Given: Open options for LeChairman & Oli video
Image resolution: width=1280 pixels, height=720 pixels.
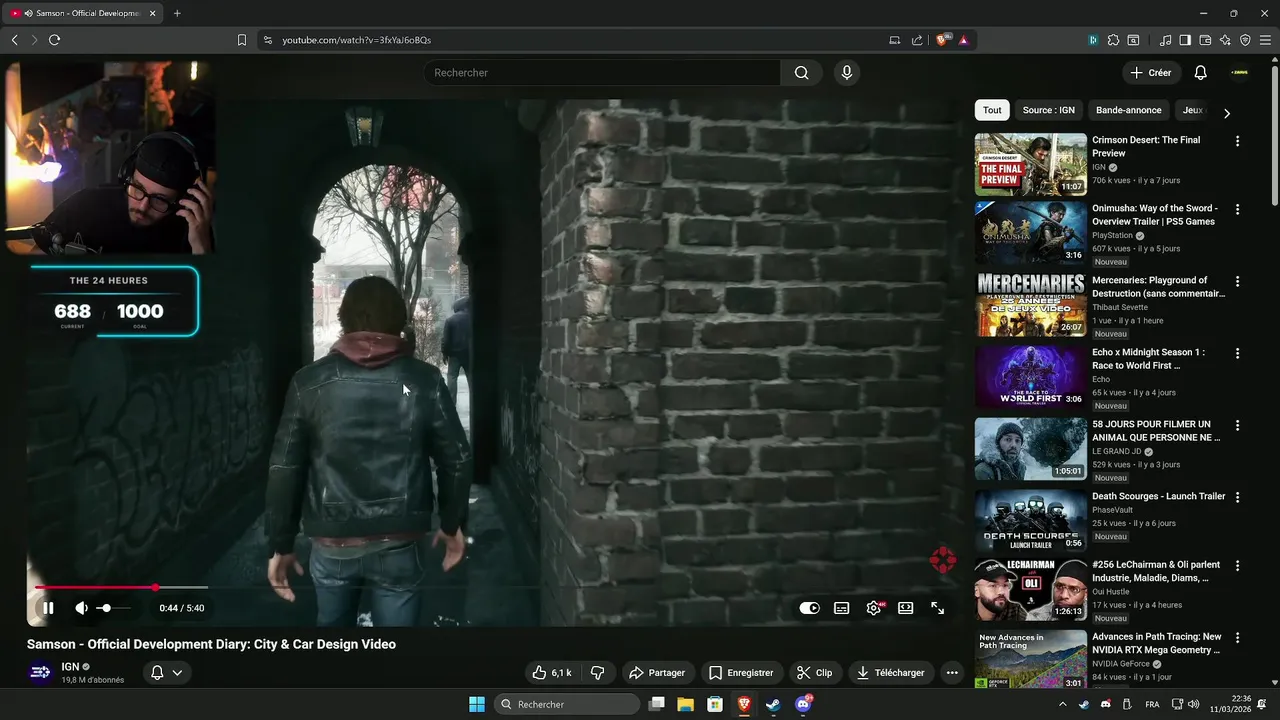Looking at the screenshot, I should tap(1237, 566).
